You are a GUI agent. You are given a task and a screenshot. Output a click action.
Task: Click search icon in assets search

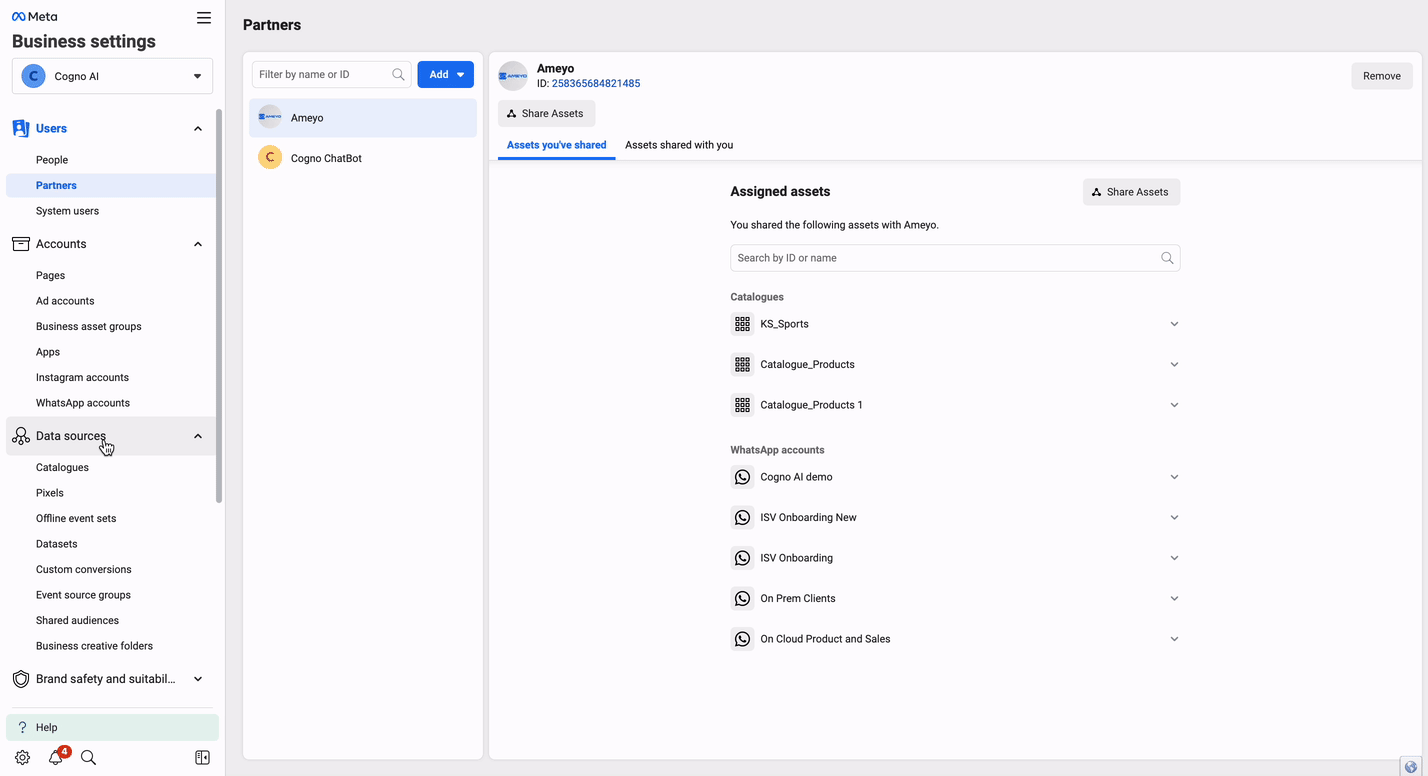[x=1167, y=258]
